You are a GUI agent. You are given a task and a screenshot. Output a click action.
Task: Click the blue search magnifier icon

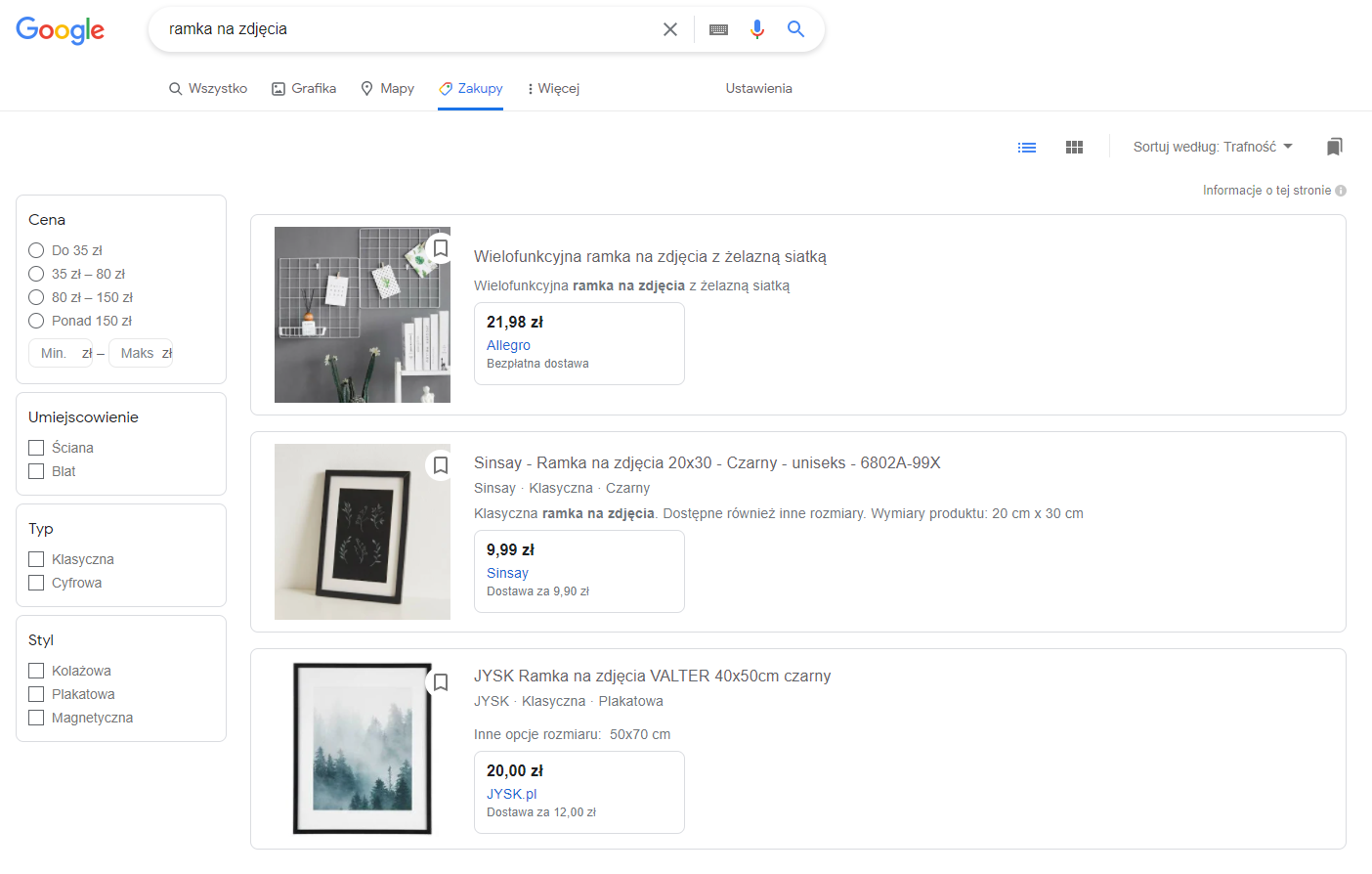pos(796,29)
